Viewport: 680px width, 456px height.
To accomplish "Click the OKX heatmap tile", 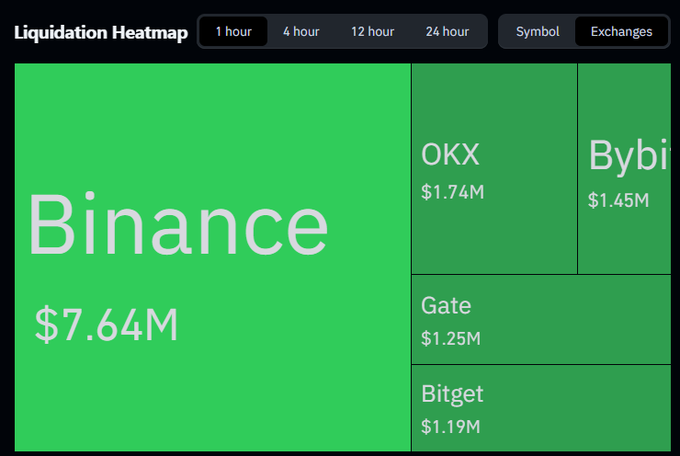I will point(494,169).
